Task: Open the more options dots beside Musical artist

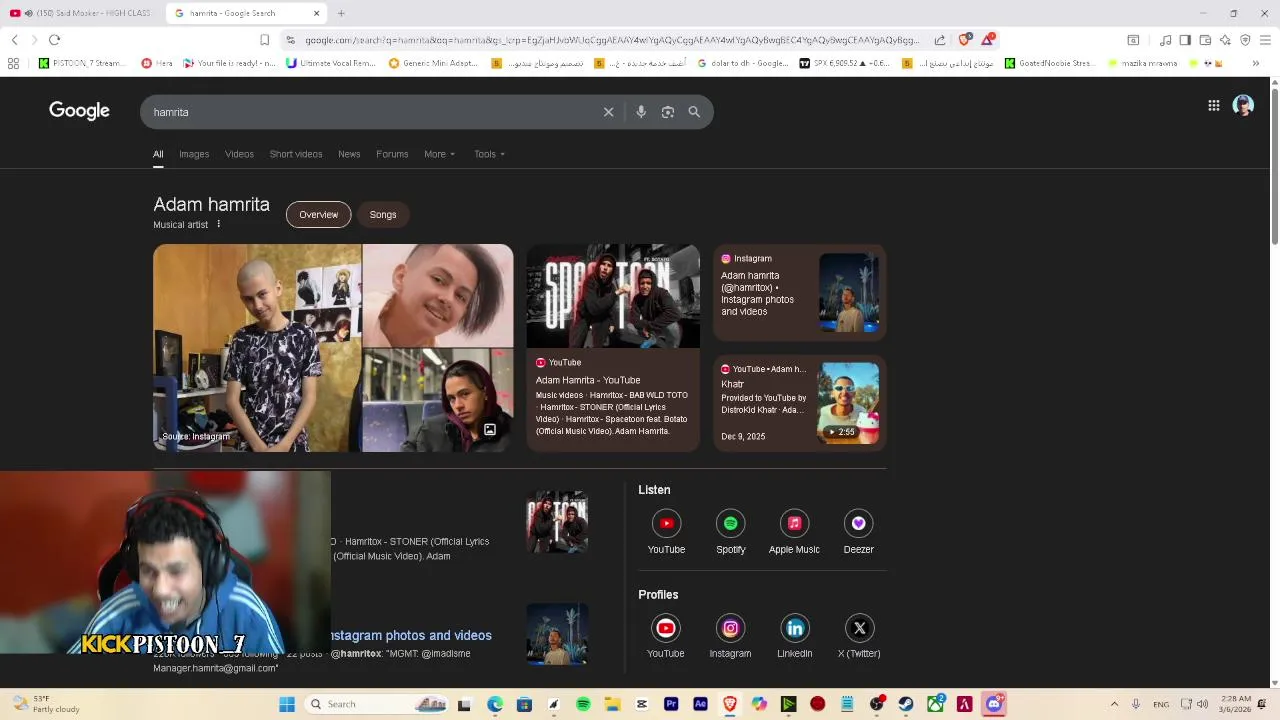Action: (218, 224)
